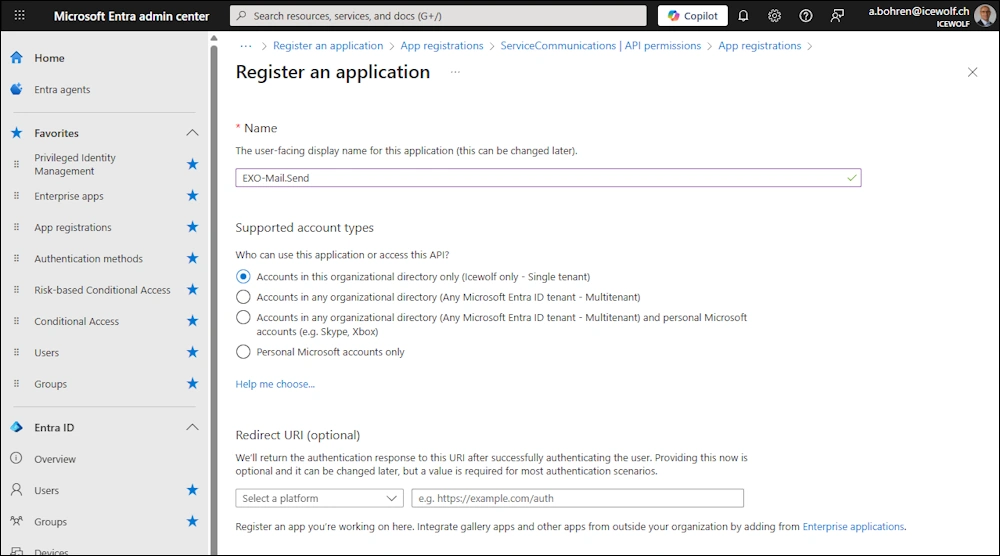The height and width of the screenshot is (556, 1000).
Task: Click the sidebar vertical scrollbar
Action: click(x=212, y=300)
